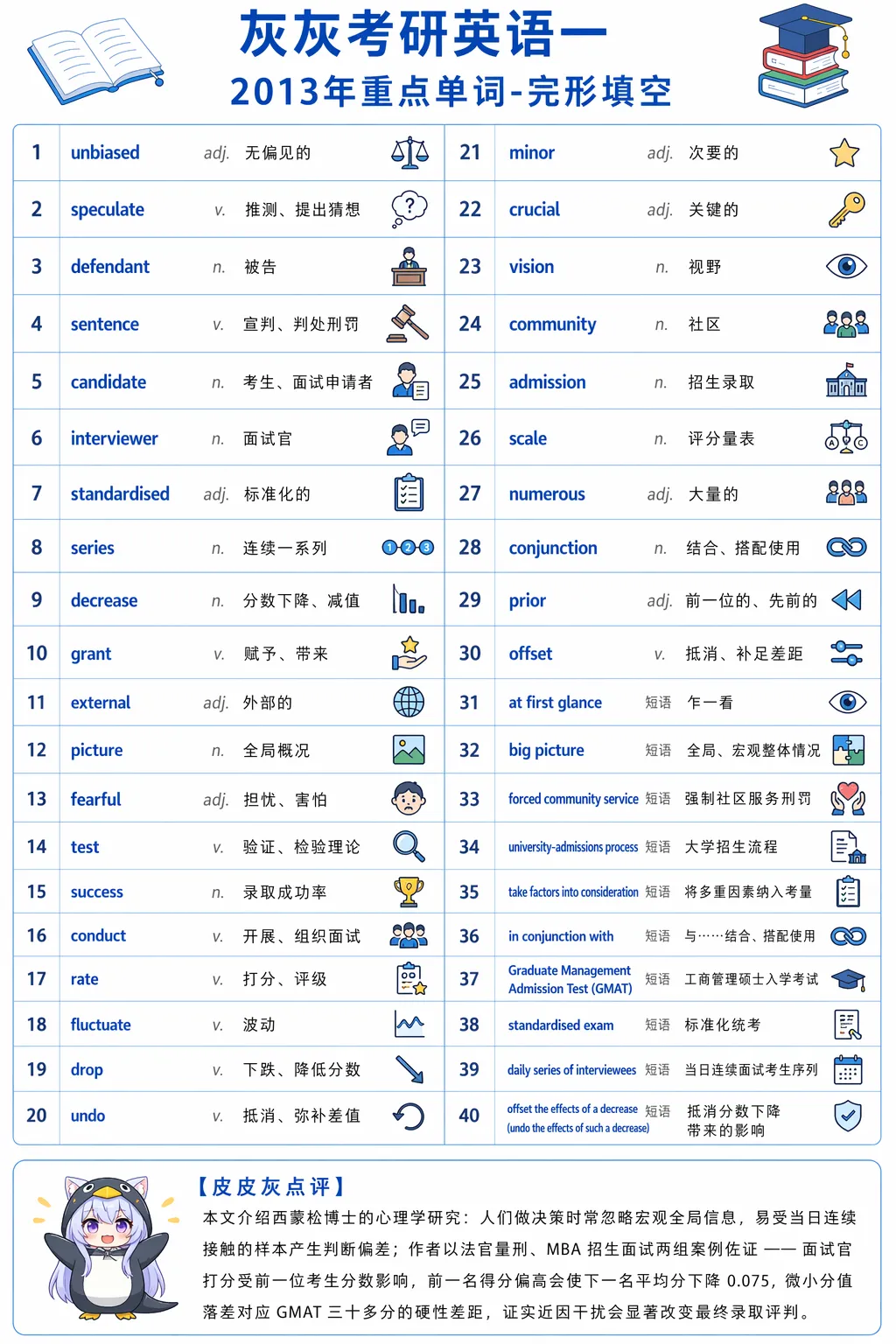
Task: Click the word defendant
Action: click(x=110, y=267)
